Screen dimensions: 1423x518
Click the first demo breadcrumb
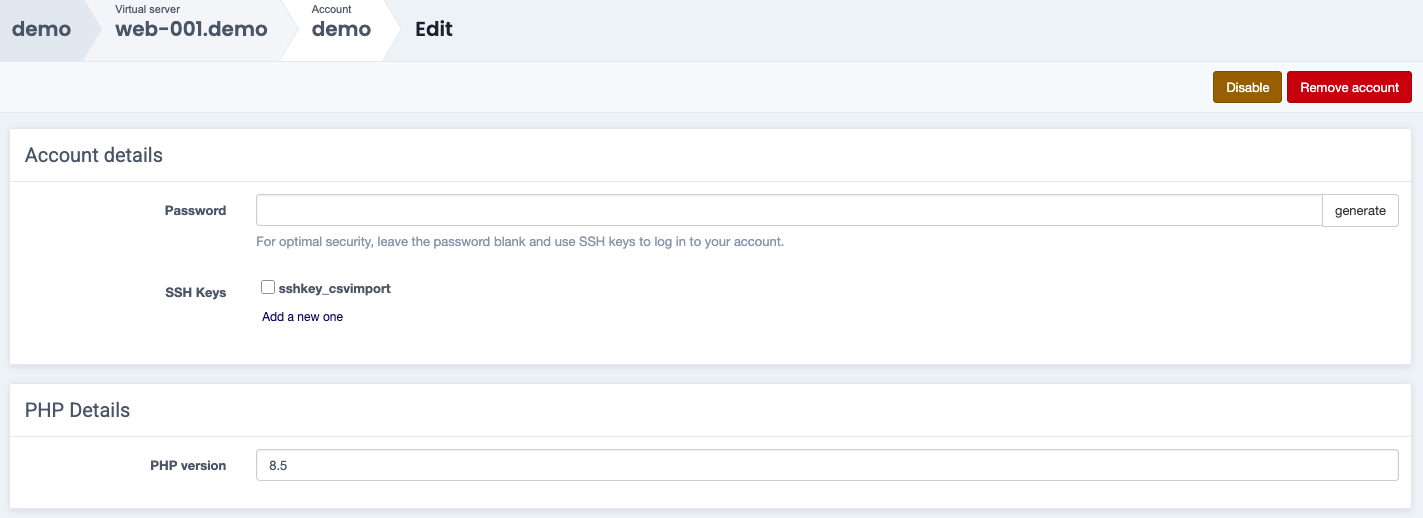pos(41,29)
